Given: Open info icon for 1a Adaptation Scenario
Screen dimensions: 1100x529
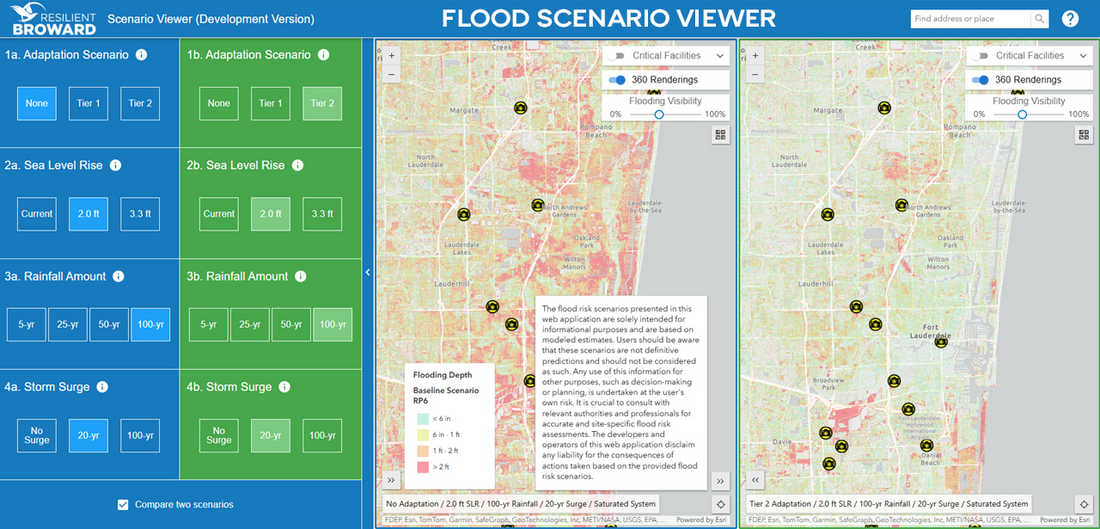Looking at the screenshot, I should [x=141, y=55].
